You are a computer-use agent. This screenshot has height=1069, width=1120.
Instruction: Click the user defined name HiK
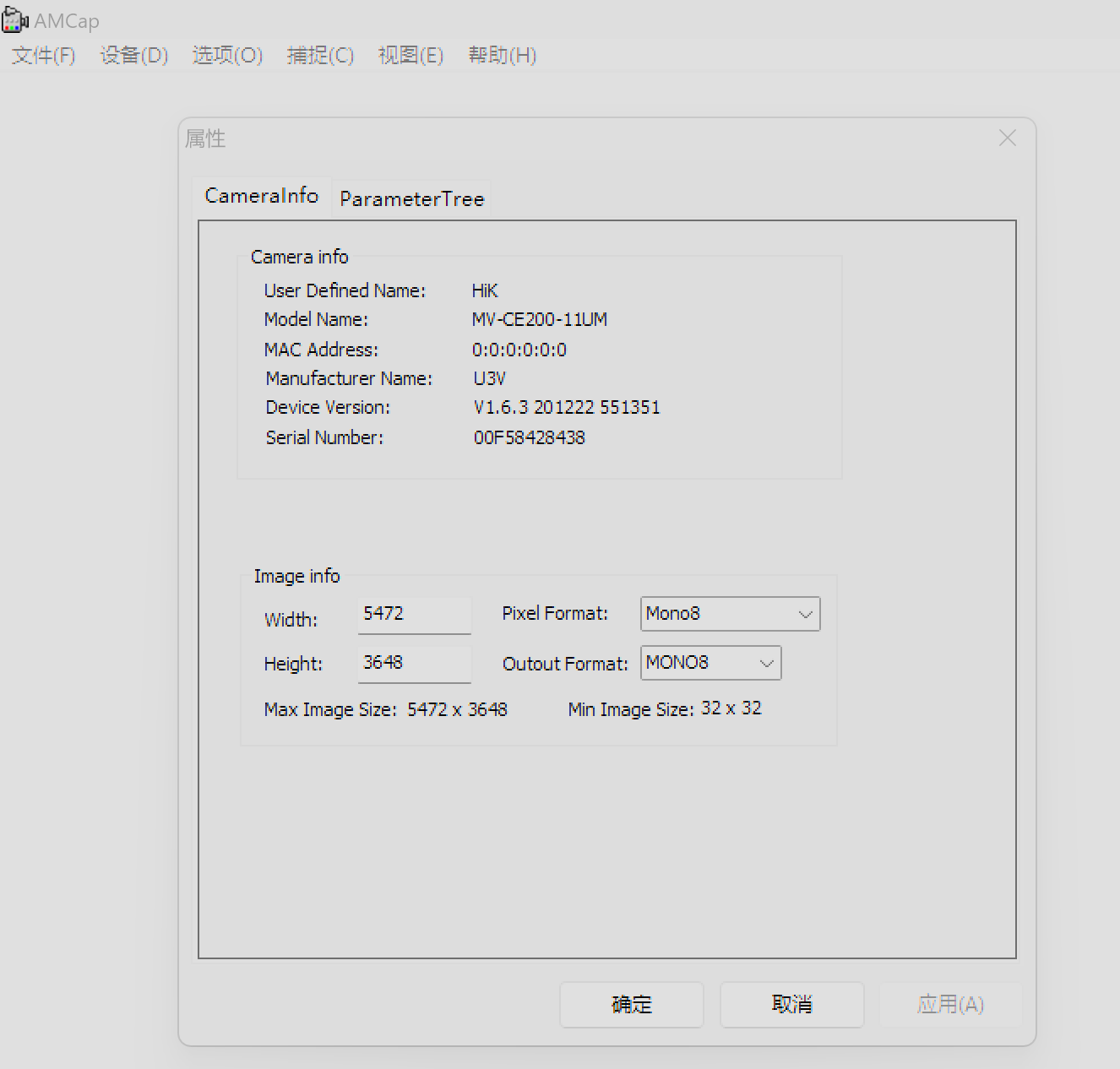pos(485,290)
